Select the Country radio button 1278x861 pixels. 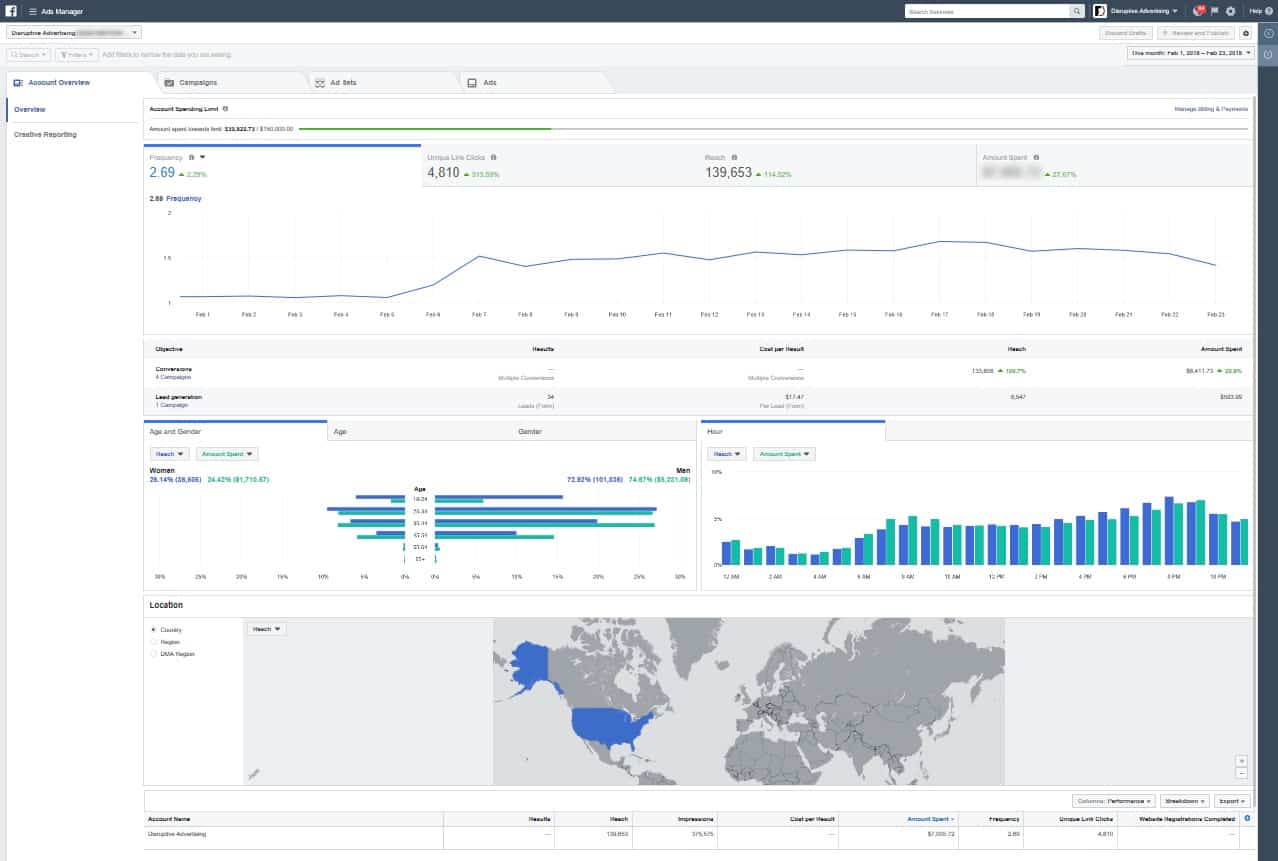[x=153, y=630]
